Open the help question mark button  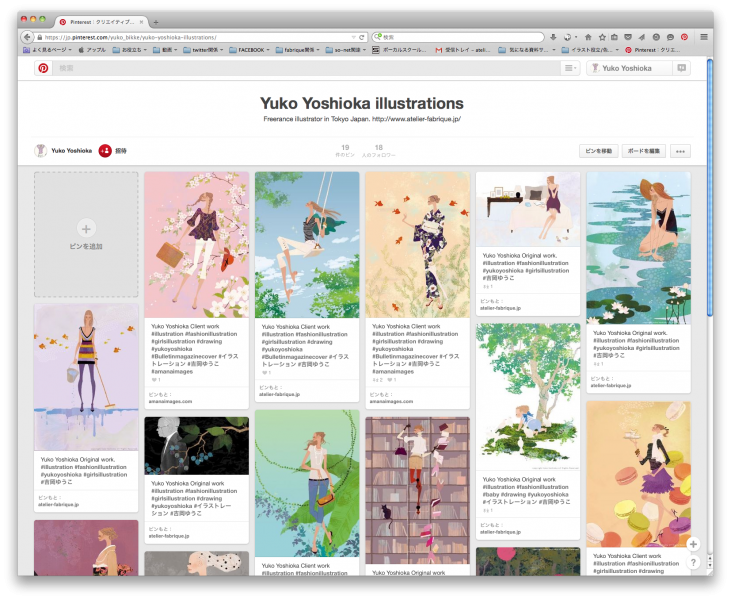coord(693,562)
